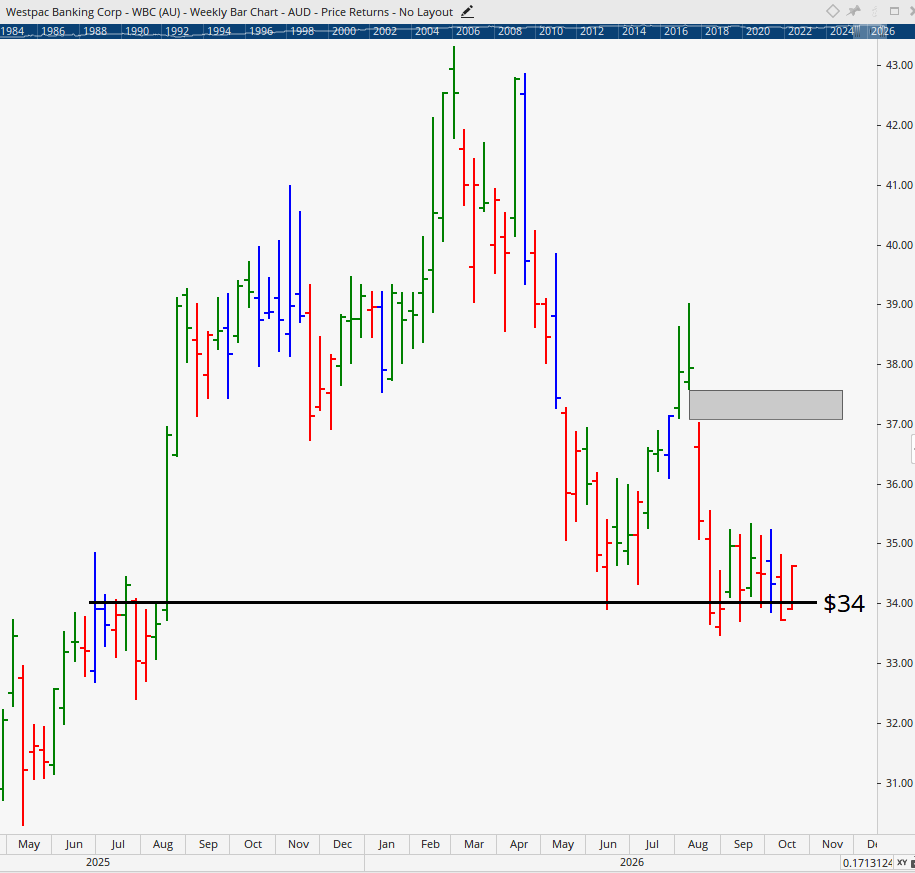Click the 'Aug' 2025 date axis label

pos(163,844)
